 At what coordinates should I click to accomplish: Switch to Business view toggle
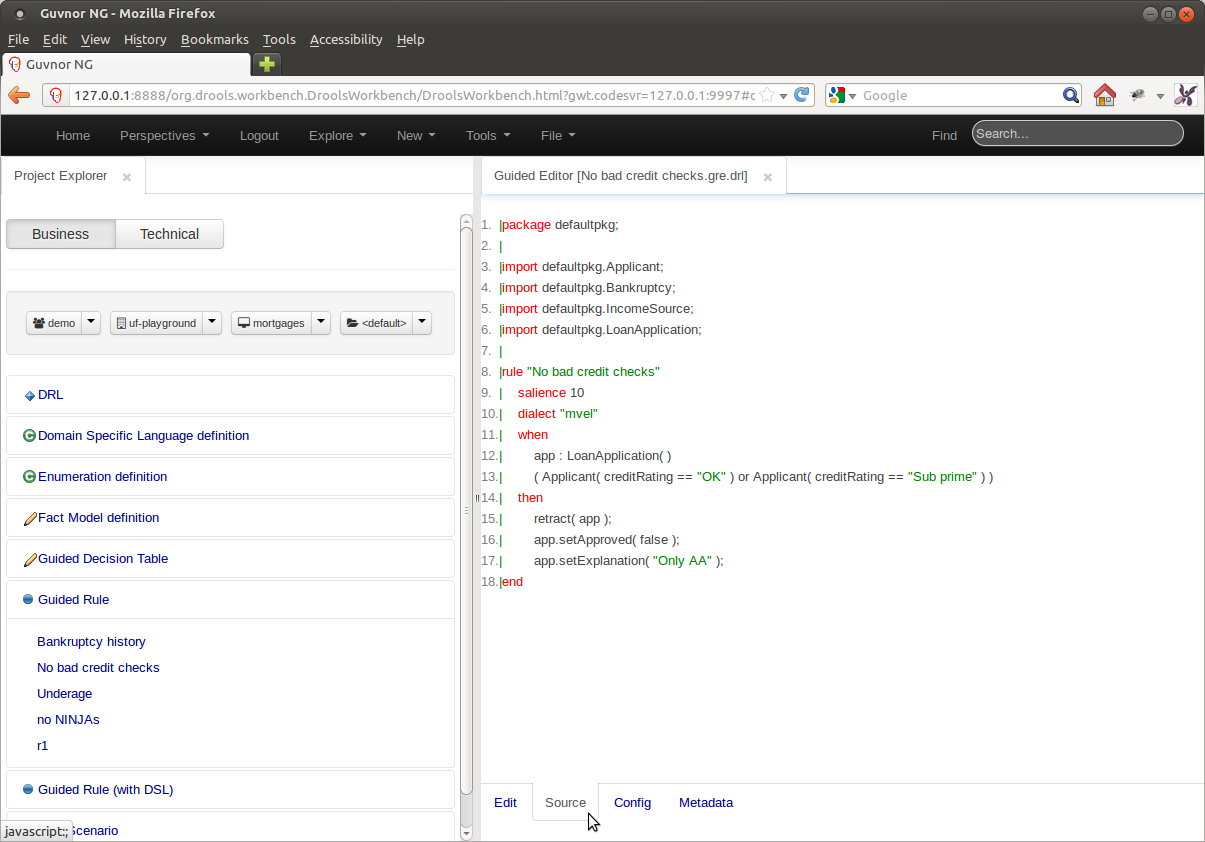click(x=61, y=234)
